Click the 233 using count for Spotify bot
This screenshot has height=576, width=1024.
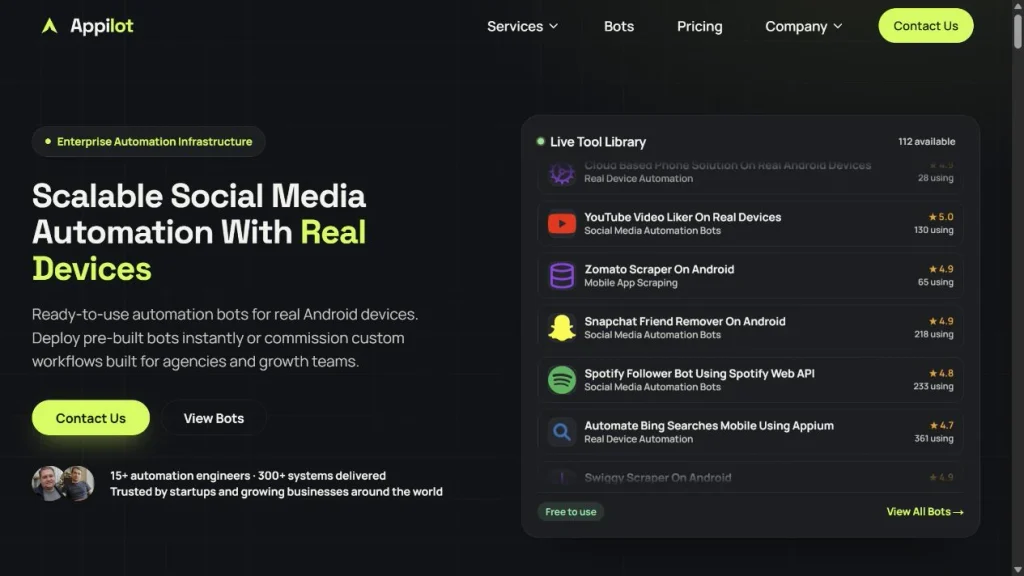[933, 387]
